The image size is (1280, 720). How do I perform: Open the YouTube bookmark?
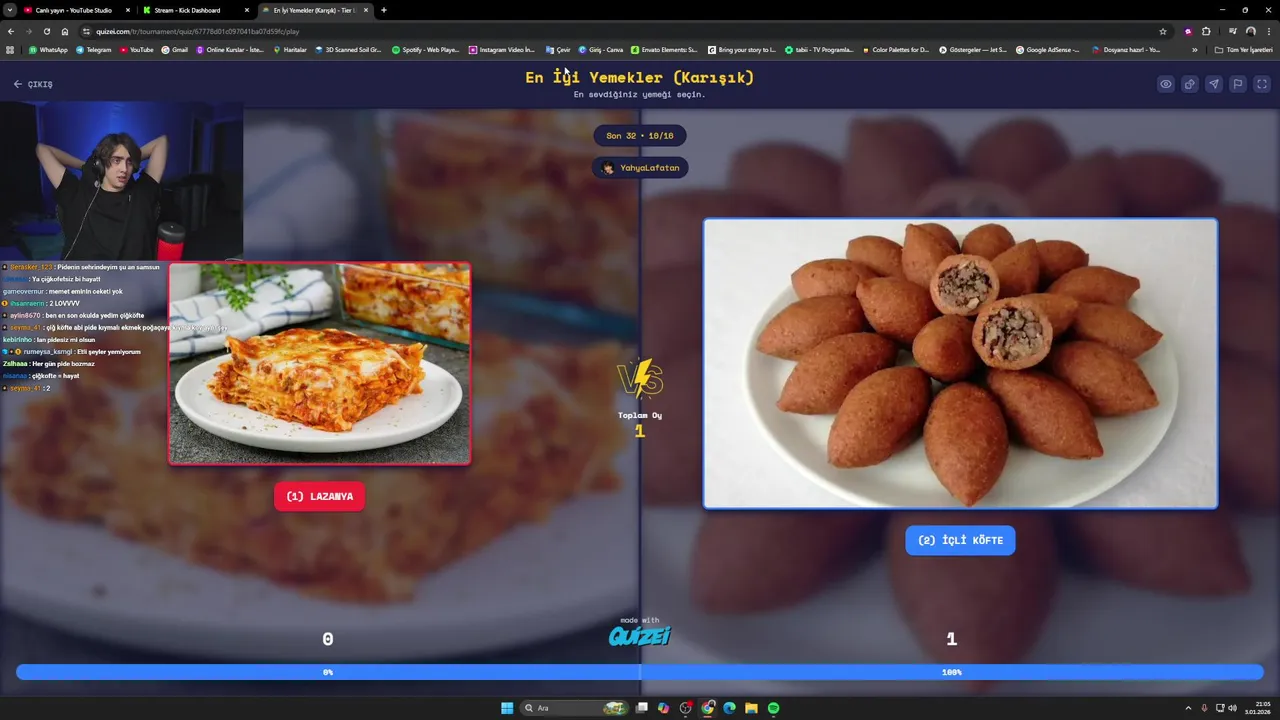(137, 49)
